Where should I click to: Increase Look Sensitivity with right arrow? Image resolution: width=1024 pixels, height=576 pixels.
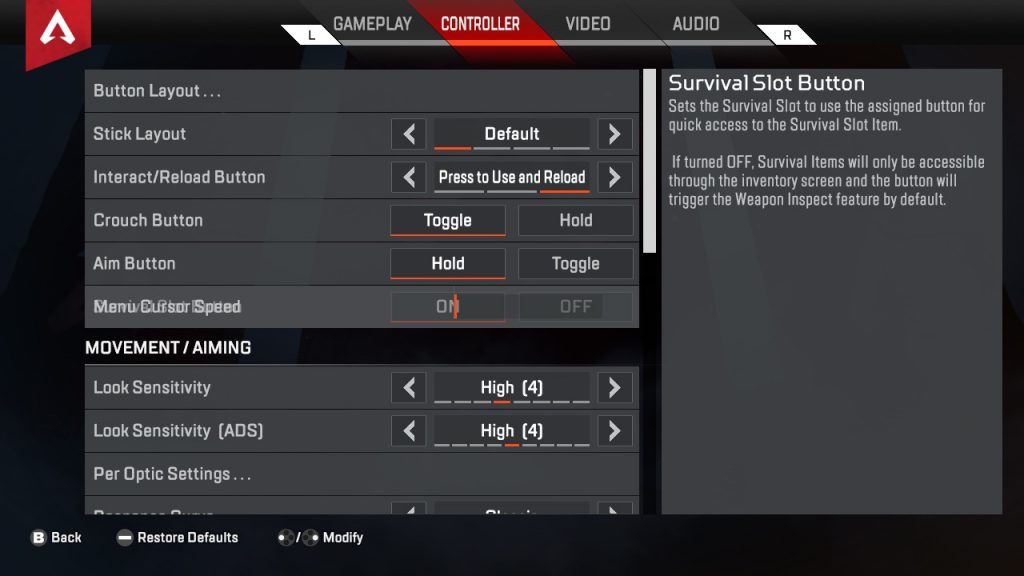click(615, 387)
